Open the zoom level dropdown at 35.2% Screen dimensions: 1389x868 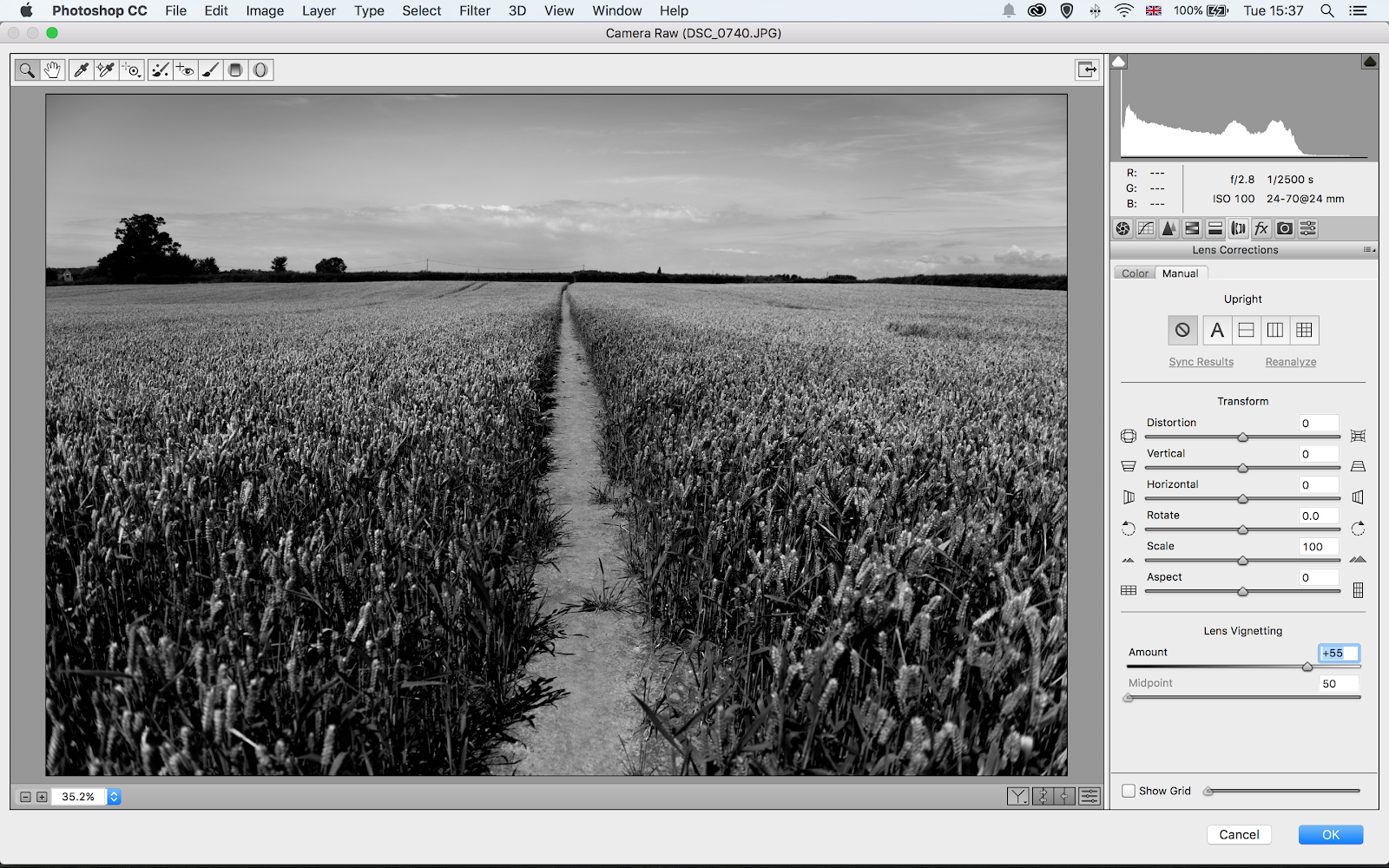point(114,797)
